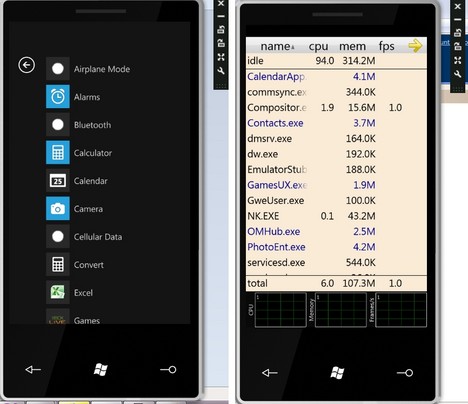
Task: Rotate emulator using upper rotate icon on right toolbar
Action: pos(458,33)
